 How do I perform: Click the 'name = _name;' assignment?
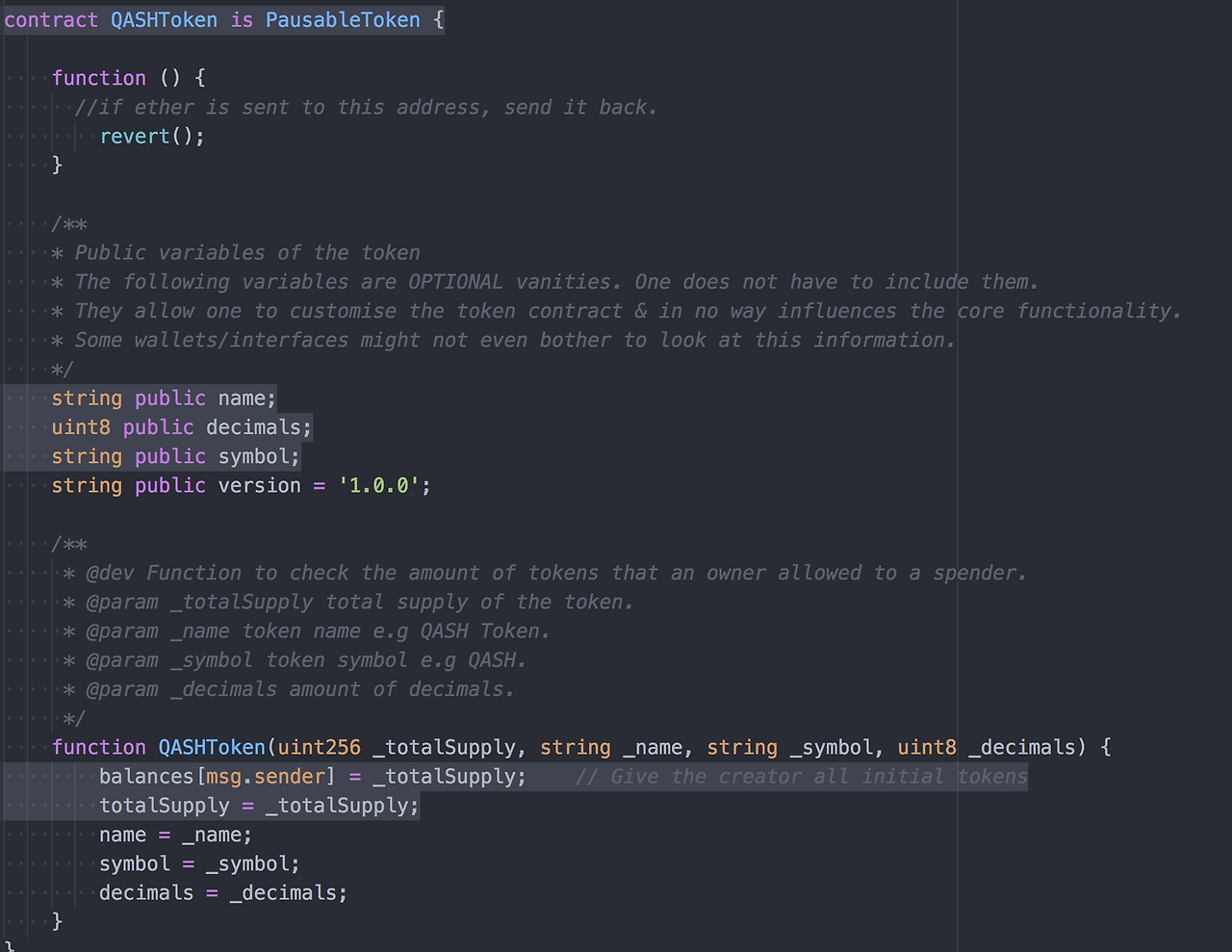175,835
